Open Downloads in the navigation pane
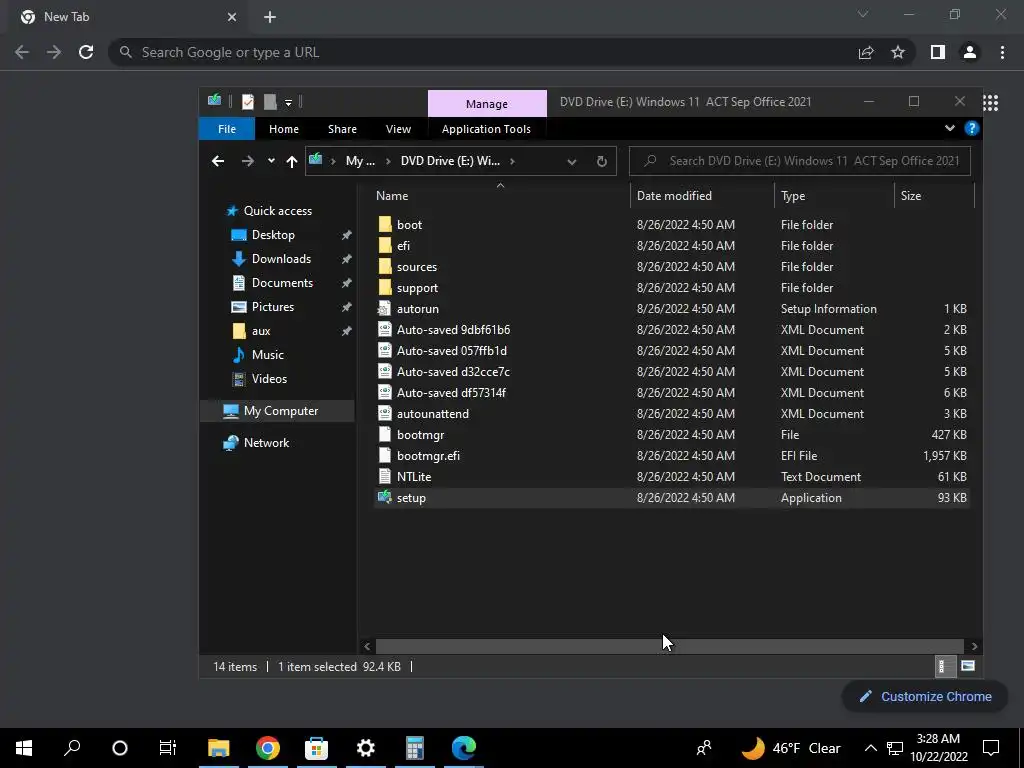Viewport: 1024px width, 768px height. click(281, 259)
